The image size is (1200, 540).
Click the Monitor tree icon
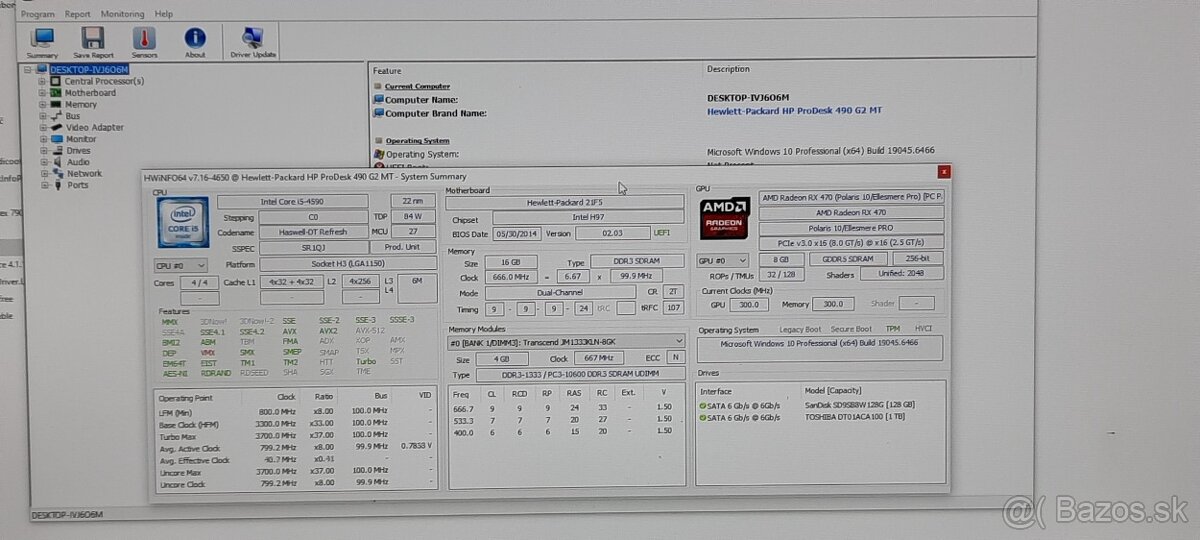57,139
